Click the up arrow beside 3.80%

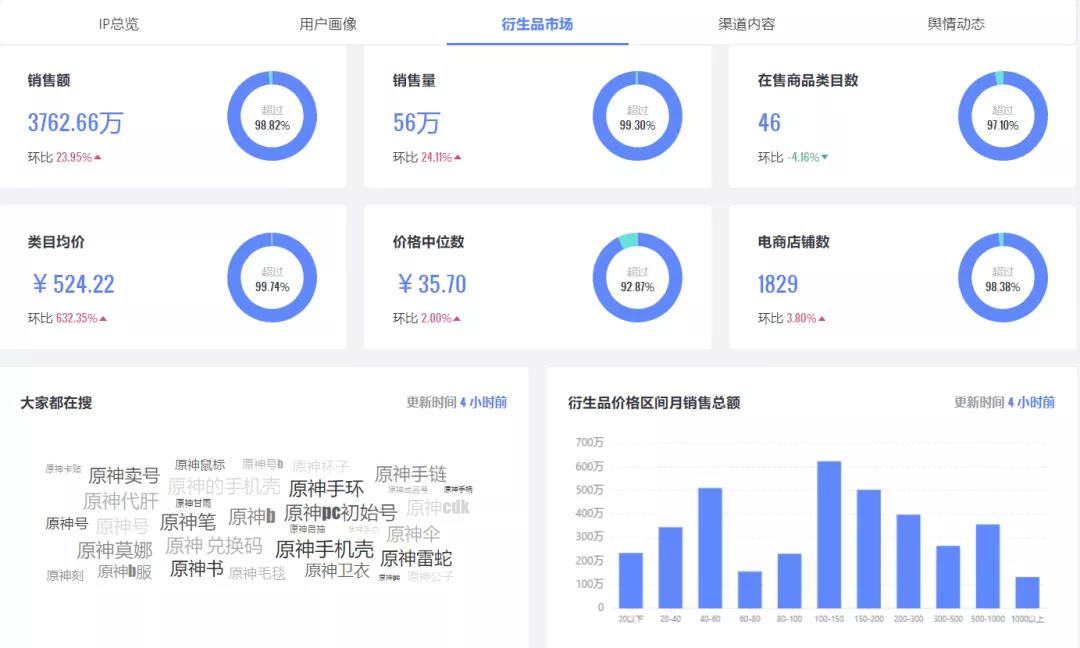coord(822,319)
